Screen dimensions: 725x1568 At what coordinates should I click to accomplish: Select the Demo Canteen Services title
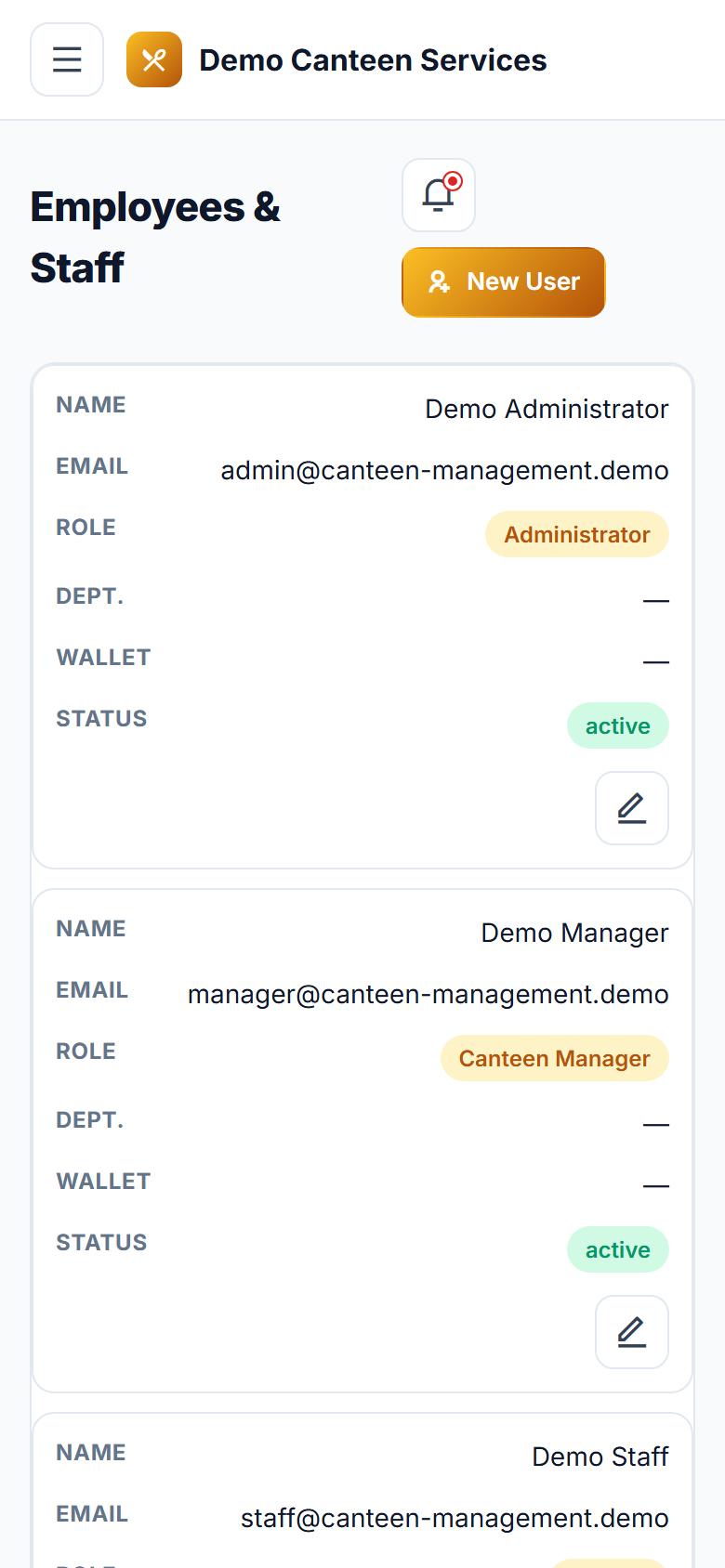pyautogui.click(x=373, y=60)
